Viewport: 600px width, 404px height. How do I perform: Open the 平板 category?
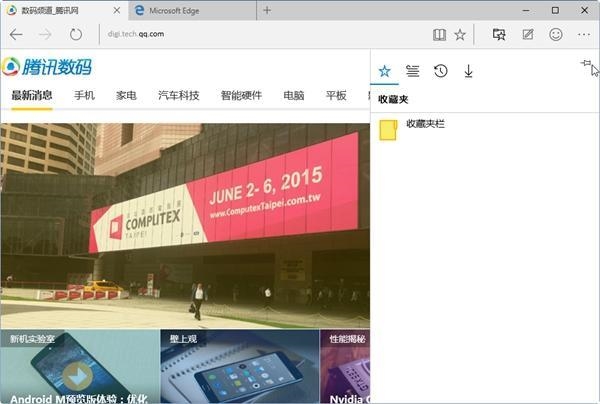[336, 95]
